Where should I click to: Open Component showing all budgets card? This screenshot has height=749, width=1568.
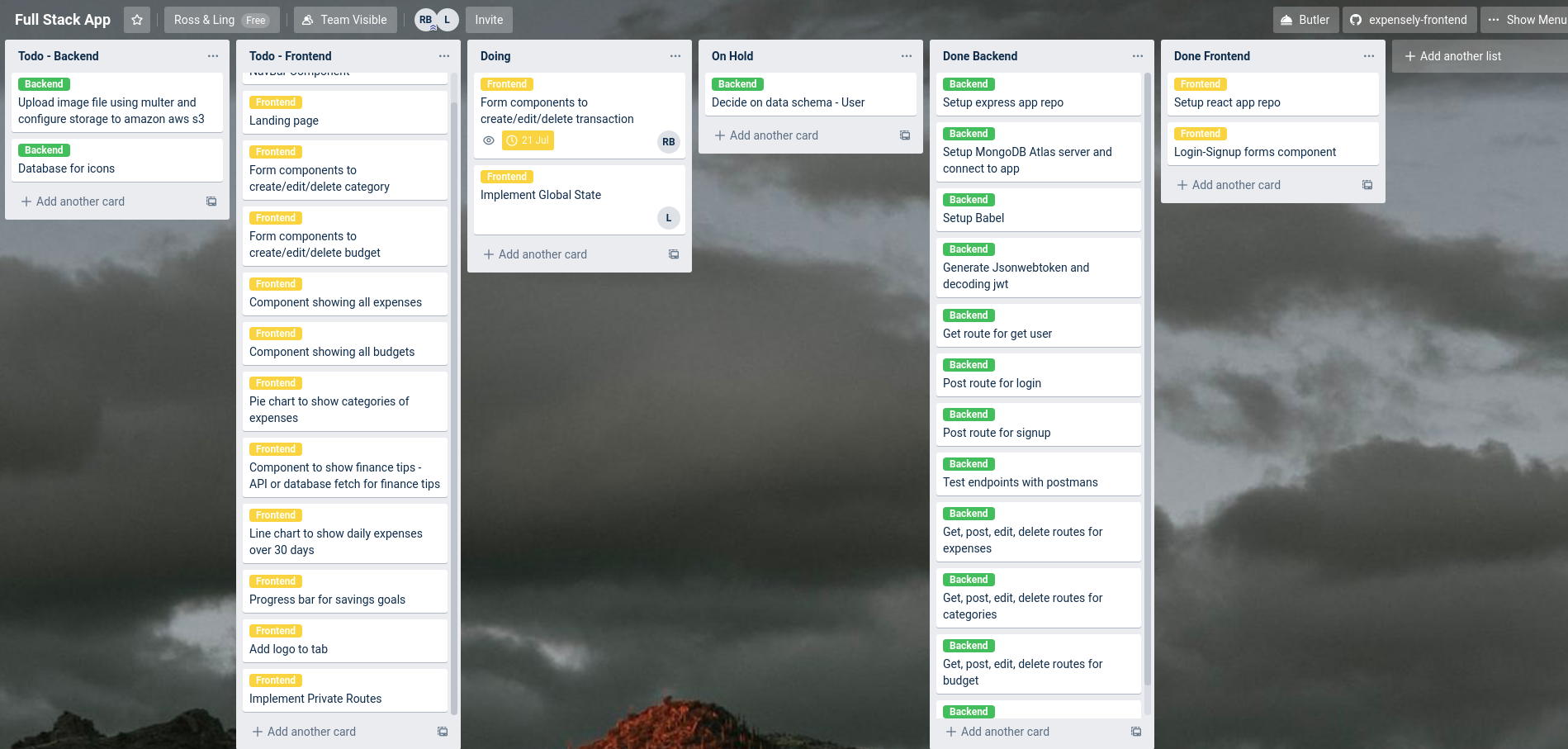tap(345, 344)
